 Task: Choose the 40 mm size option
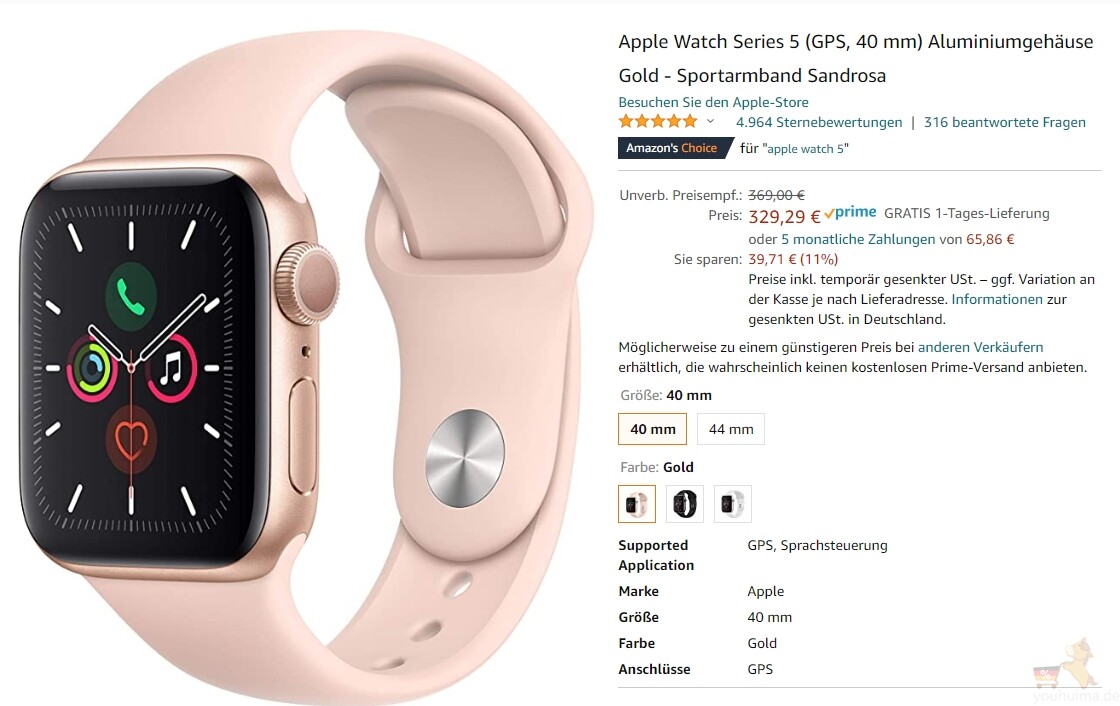(652, 429)
